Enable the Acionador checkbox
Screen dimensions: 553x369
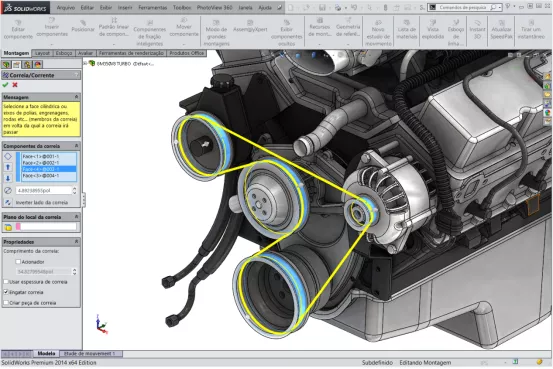point(18,262)
